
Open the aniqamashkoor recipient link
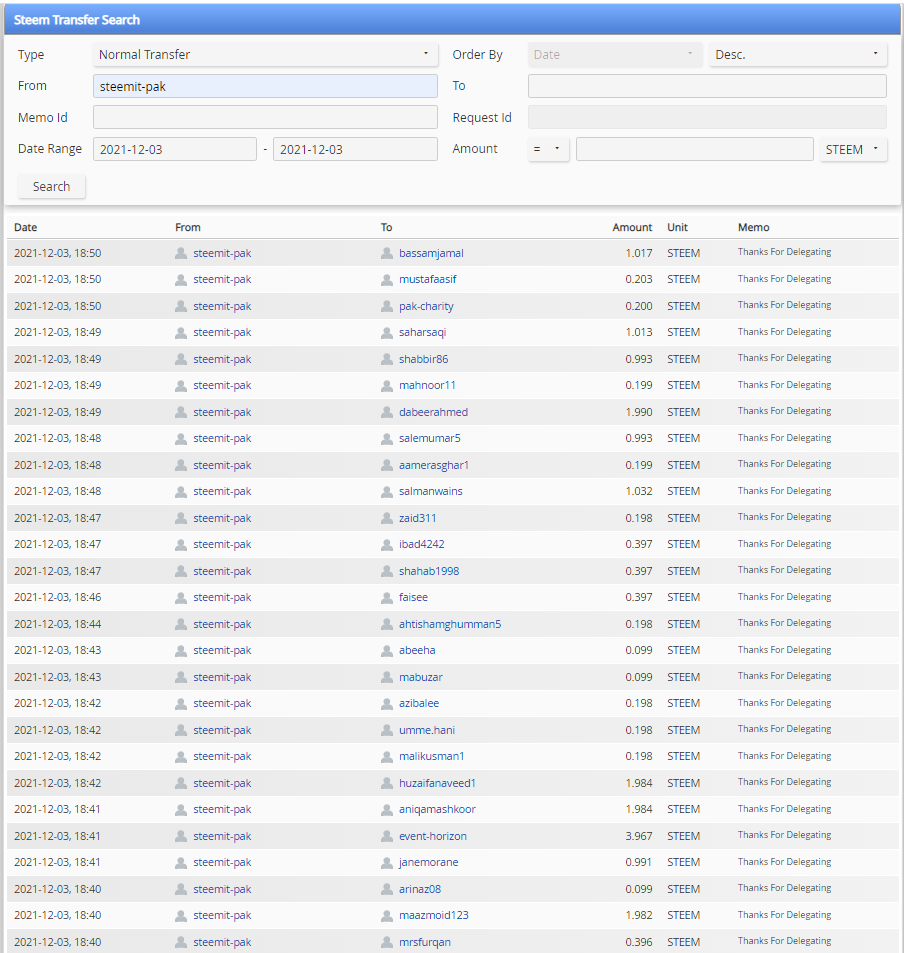click(x=437, y=810)
